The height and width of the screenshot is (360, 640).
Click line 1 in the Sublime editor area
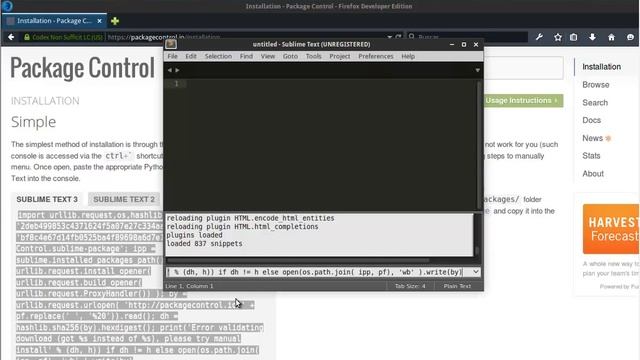331,84
